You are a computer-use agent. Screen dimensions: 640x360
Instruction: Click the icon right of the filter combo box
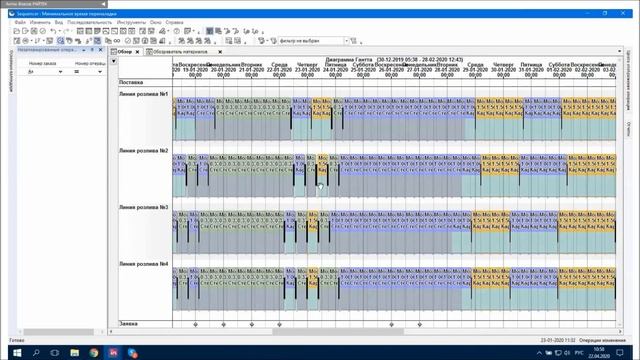353,40
